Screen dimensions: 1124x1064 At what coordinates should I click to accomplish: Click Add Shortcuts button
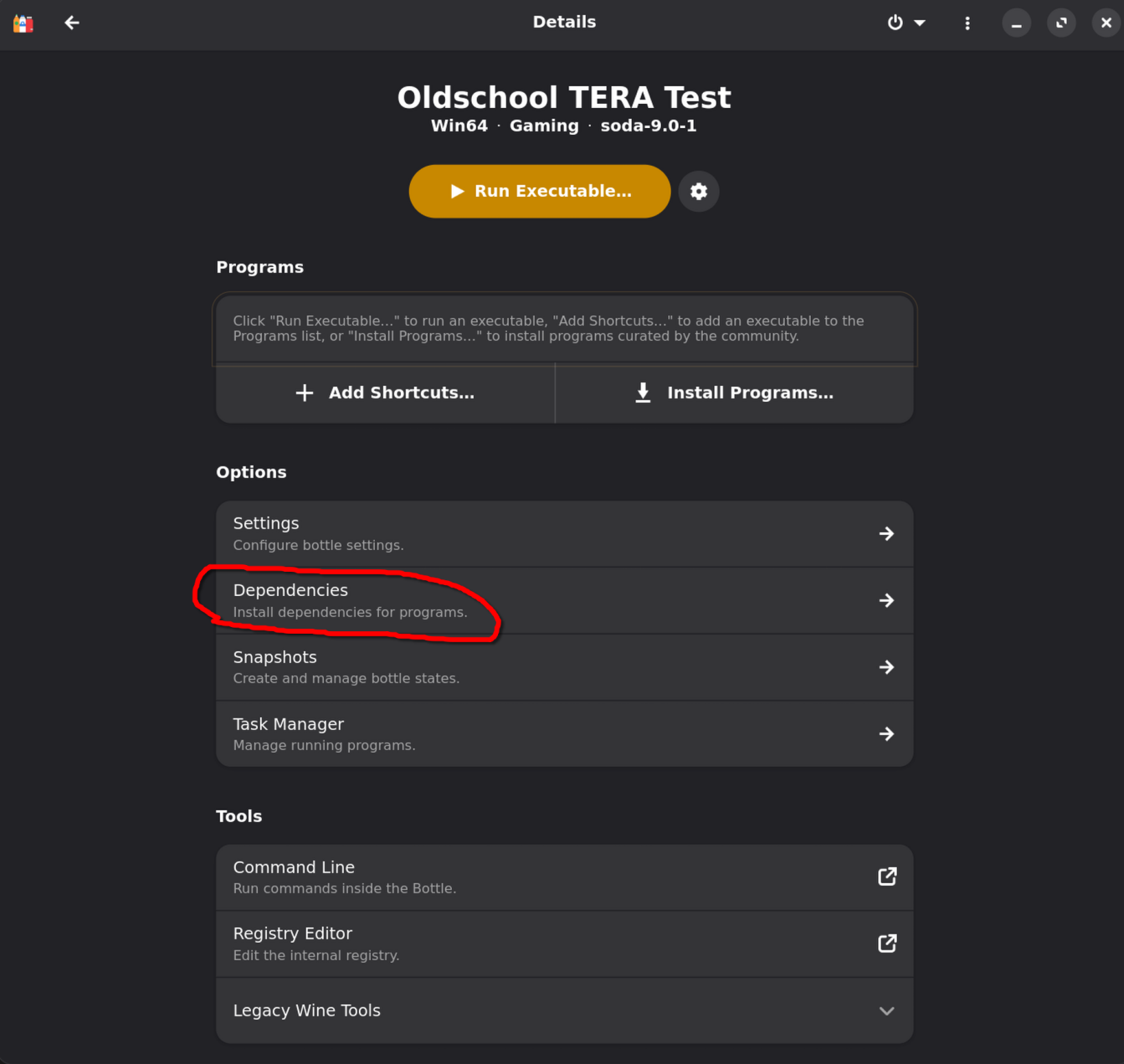[386, 393]
